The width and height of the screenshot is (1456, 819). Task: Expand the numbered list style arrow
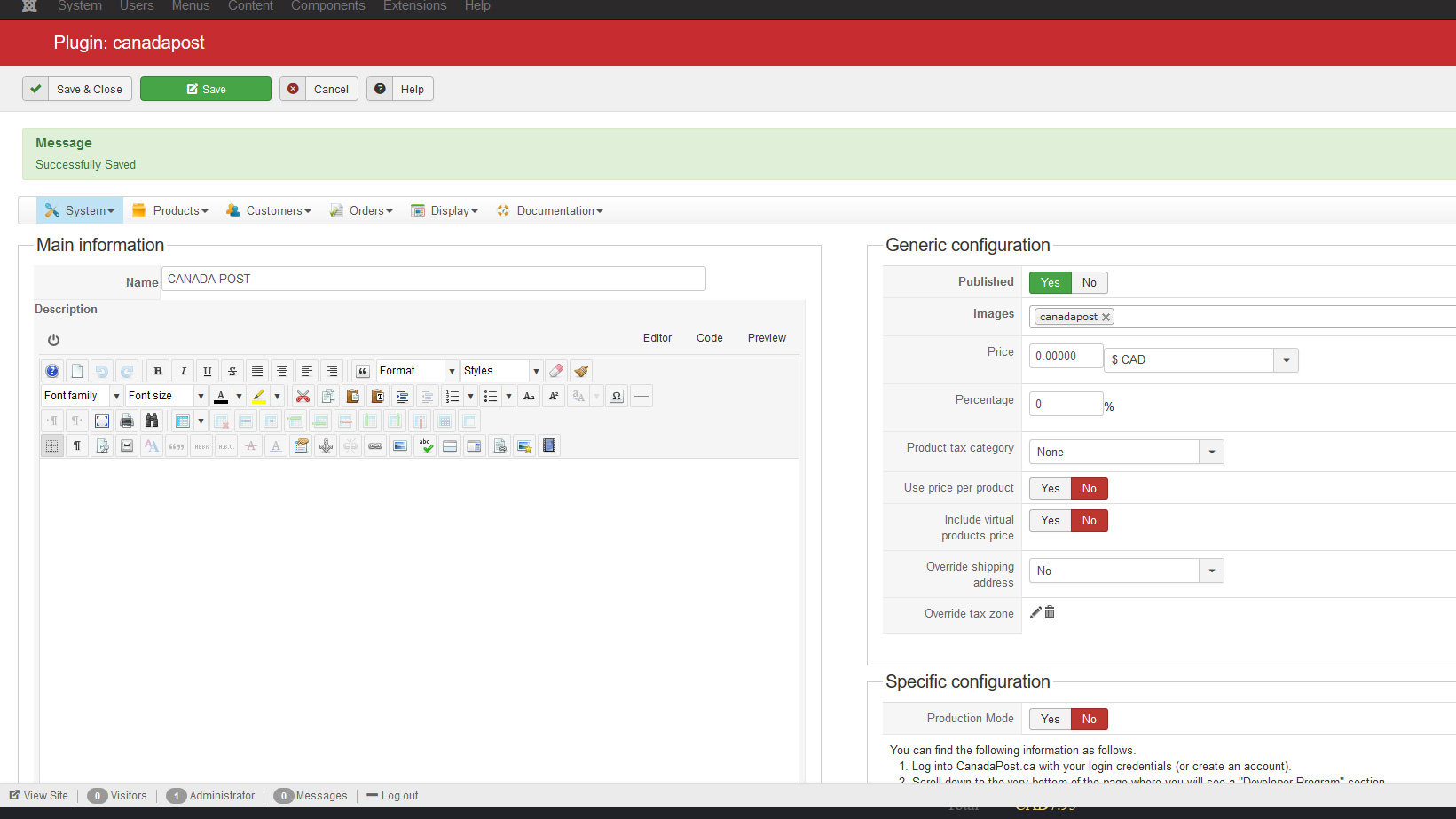[471, 396]
